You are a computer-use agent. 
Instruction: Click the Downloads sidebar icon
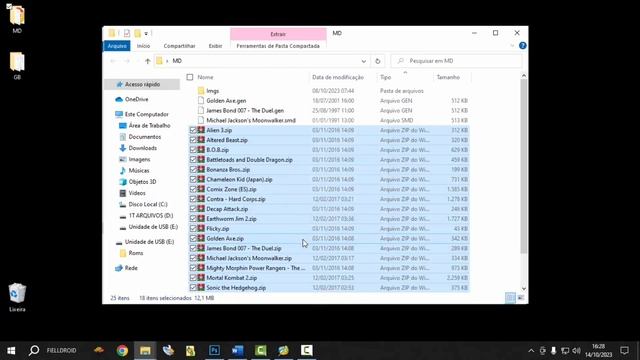(x=122, y=148)
